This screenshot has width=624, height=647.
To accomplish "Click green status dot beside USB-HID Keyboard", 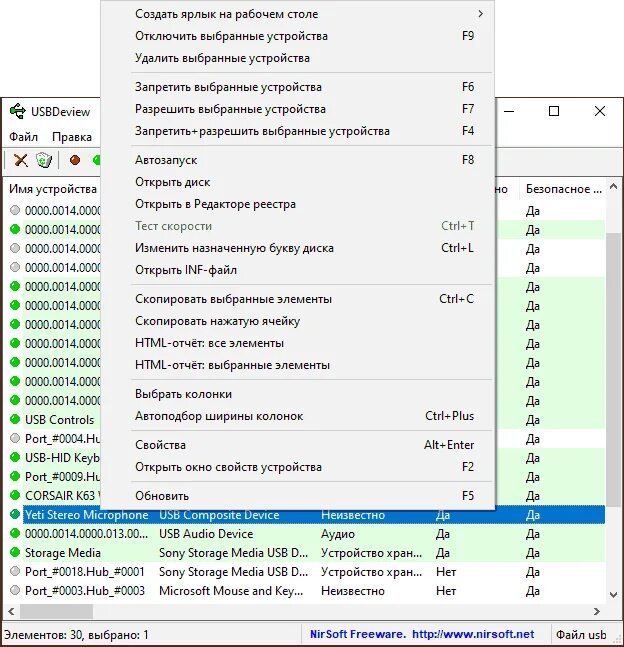I will coord(15,457).
